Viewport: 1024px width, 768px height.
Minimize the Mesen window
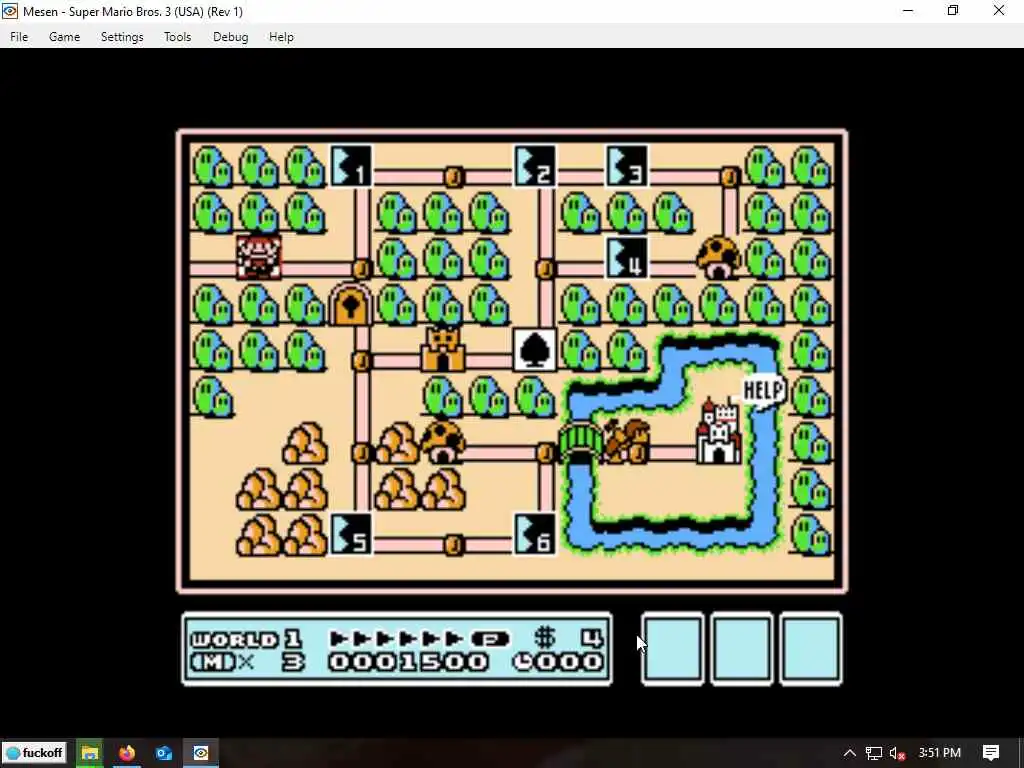[908, 11]
